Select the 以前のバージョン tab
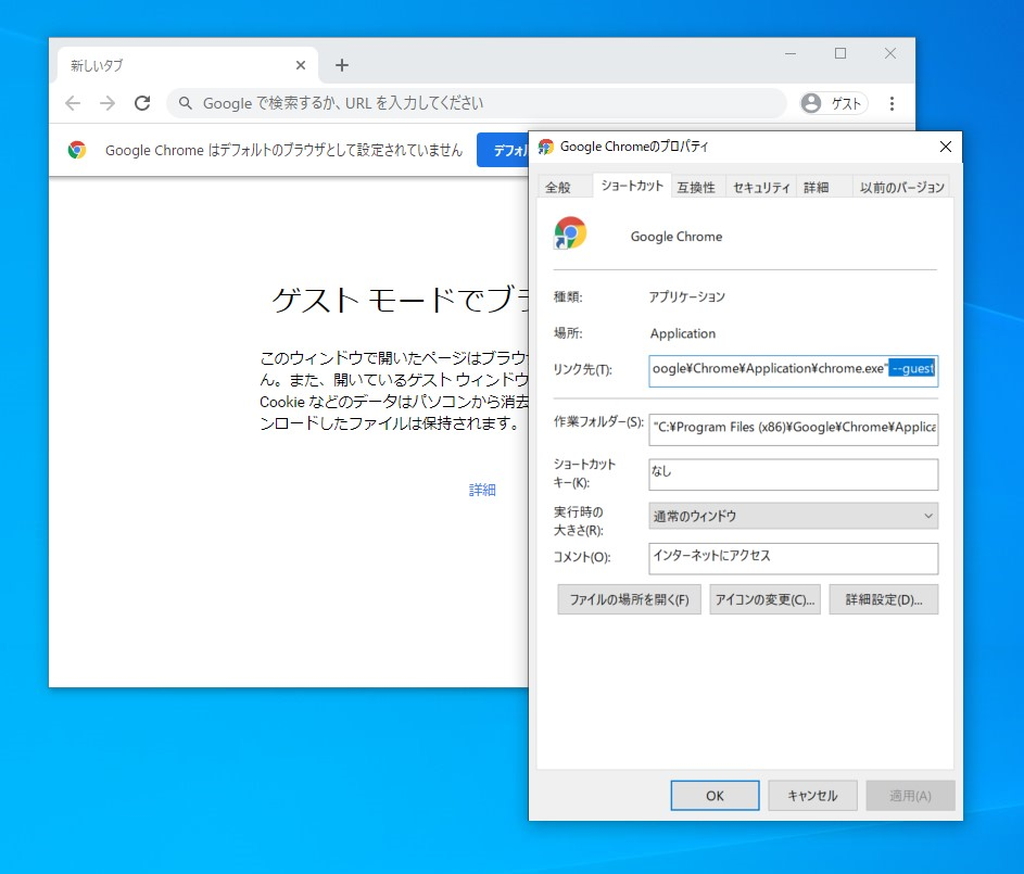 [x=901, y=186]
